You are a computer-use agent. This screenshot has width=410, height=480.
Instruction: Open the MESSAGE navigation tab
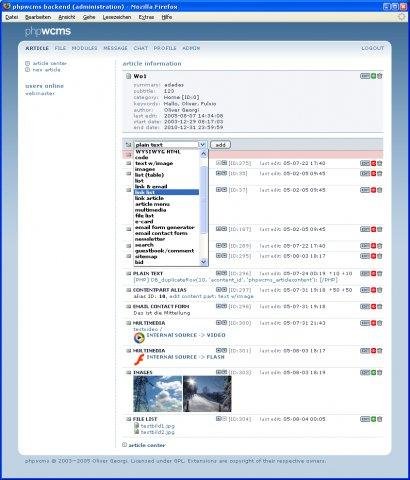click(115, 48)
